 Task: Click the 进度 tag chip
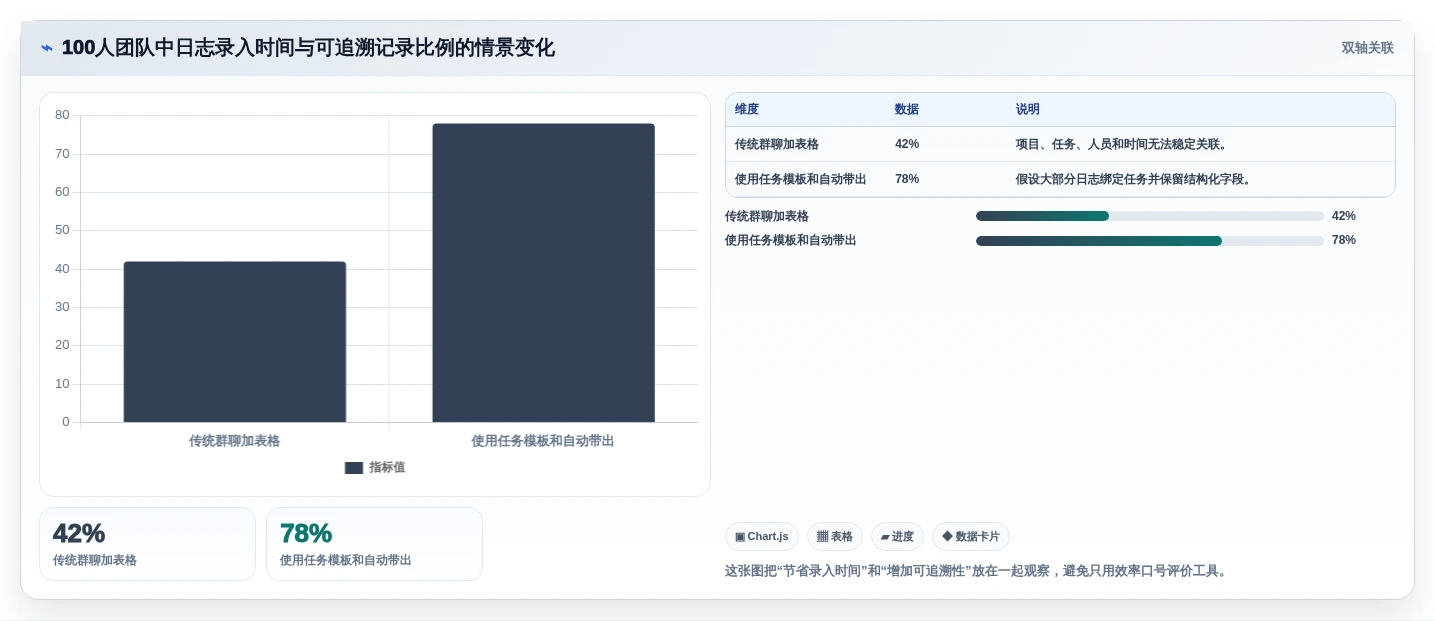tap(897, 537)
